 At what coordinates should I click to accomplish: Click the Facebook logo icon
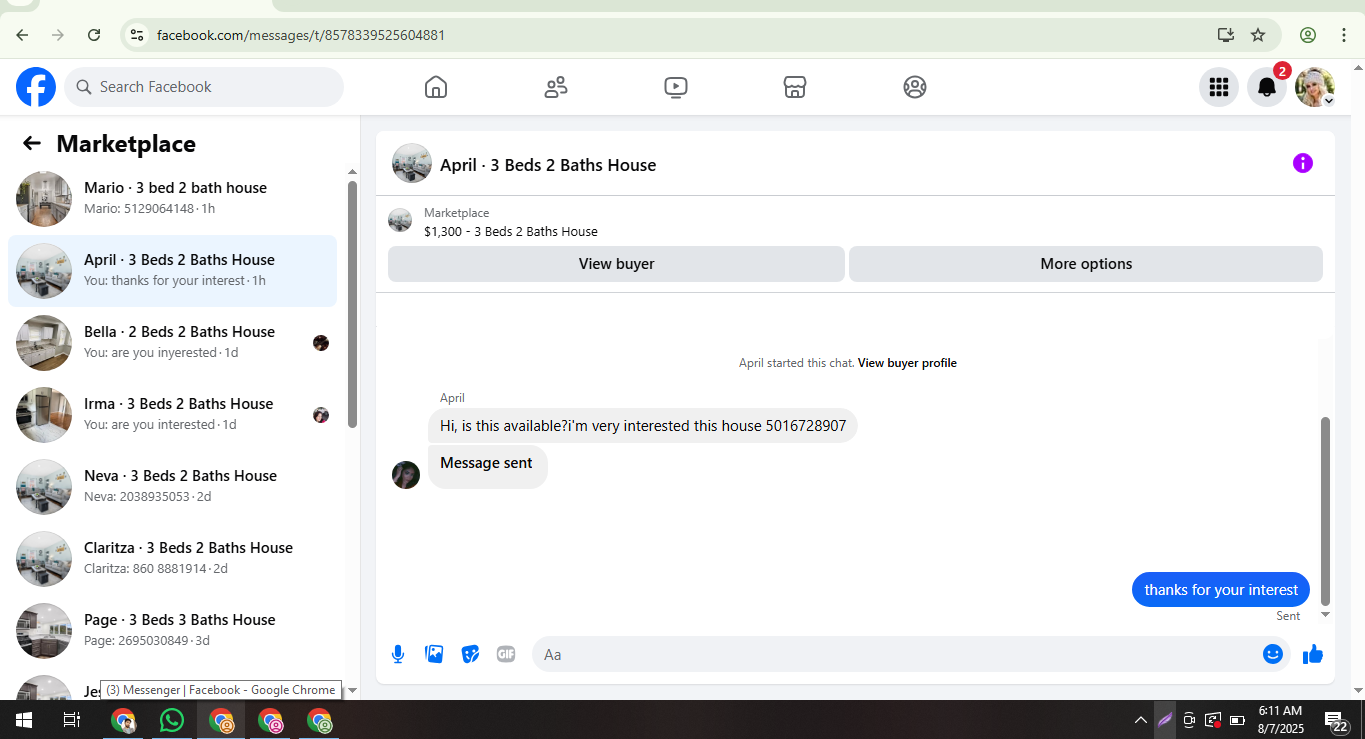[x=36, y=87]
